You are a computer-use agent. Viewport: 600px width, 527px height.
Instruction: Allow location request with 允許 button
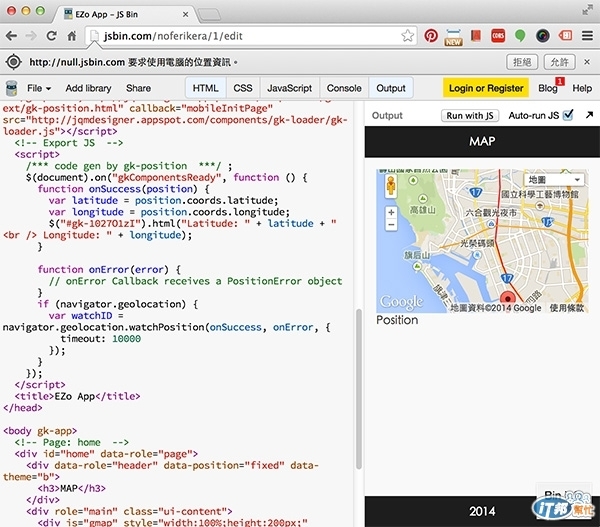pos(559,62)
